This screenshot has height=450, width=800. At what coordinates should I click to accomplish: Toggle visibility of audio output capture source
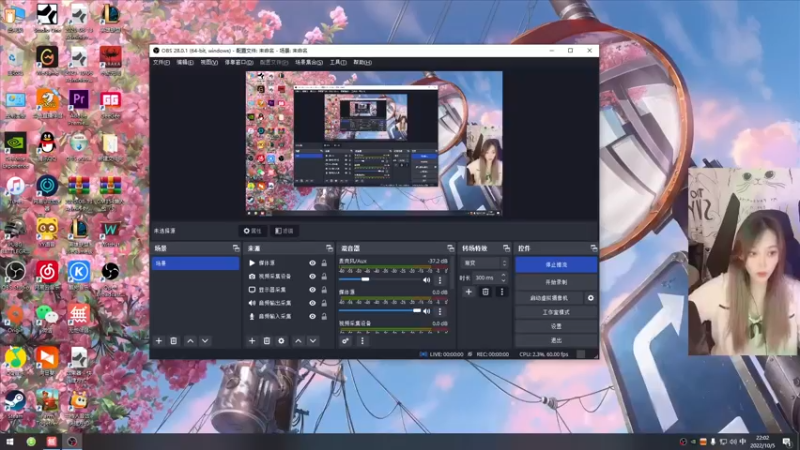pos(312,303)
